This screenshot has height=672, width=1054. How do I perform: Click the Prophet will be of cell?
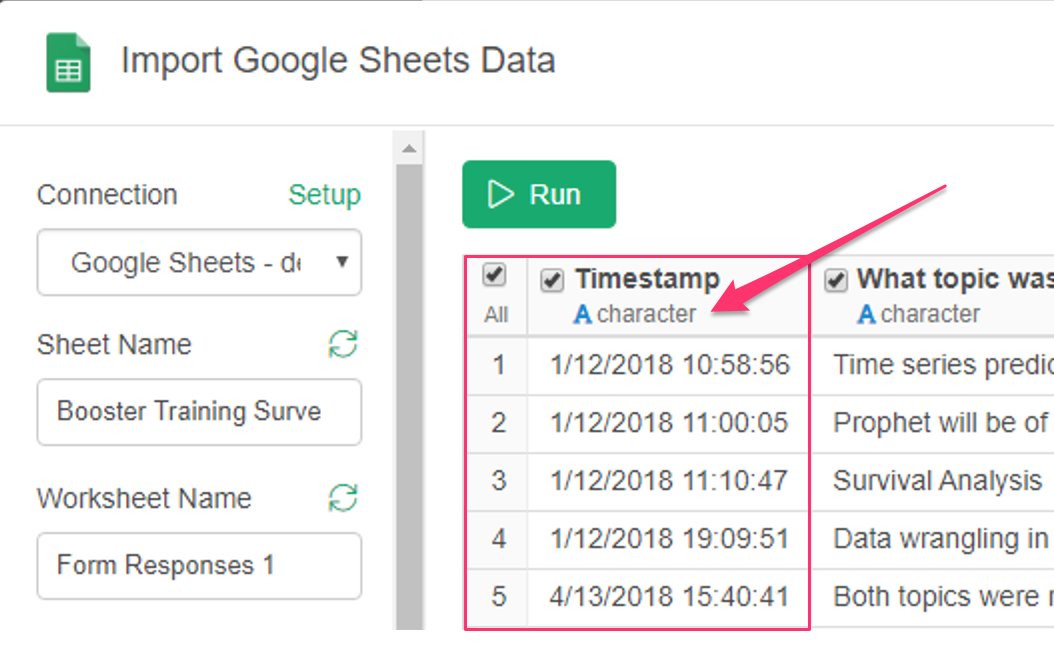[x=933, y=423]
